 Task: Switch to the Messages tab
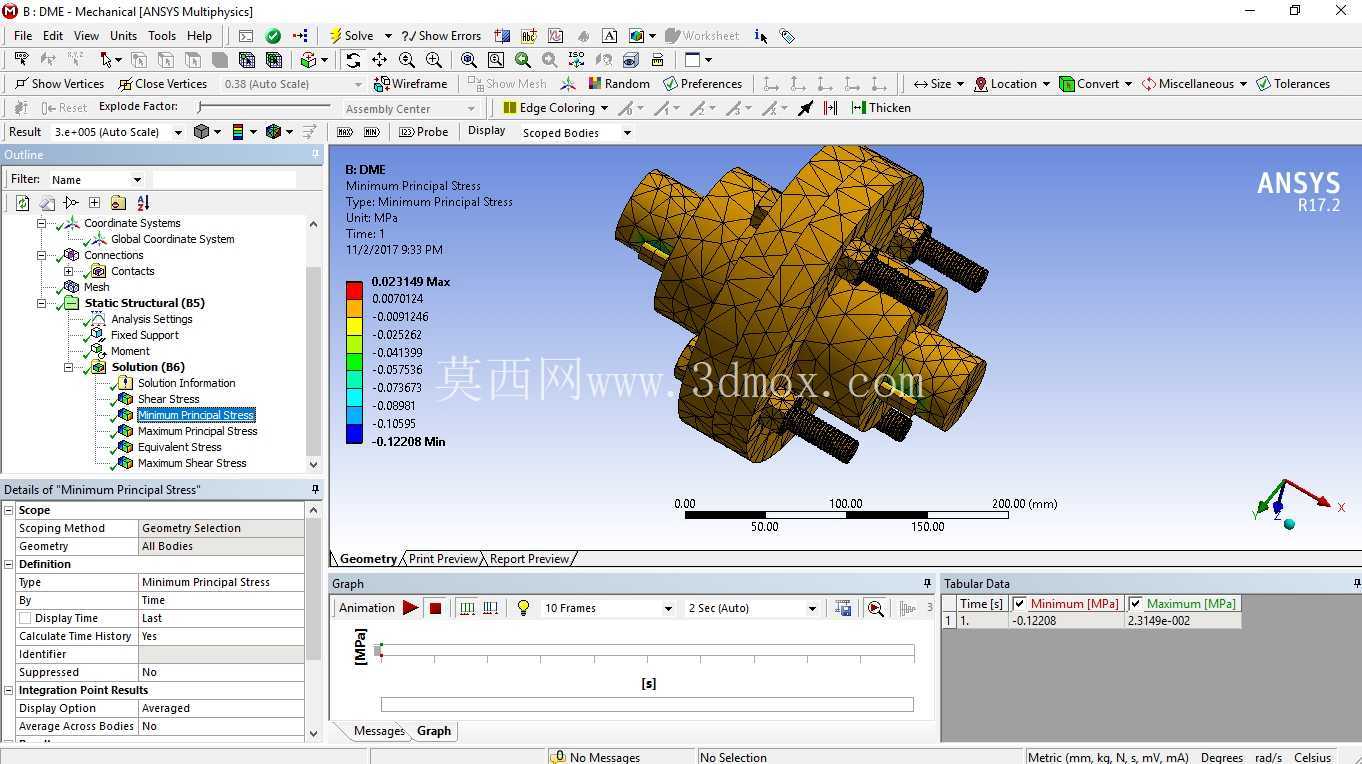(379, 731)
